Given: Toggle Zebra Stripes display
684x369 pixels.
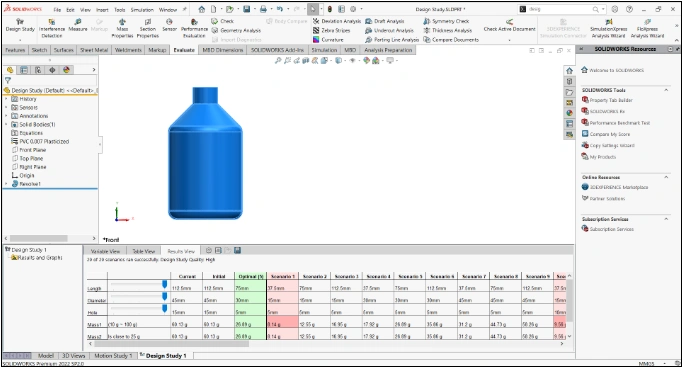Looking at the screenshot, I should [332, 31].
